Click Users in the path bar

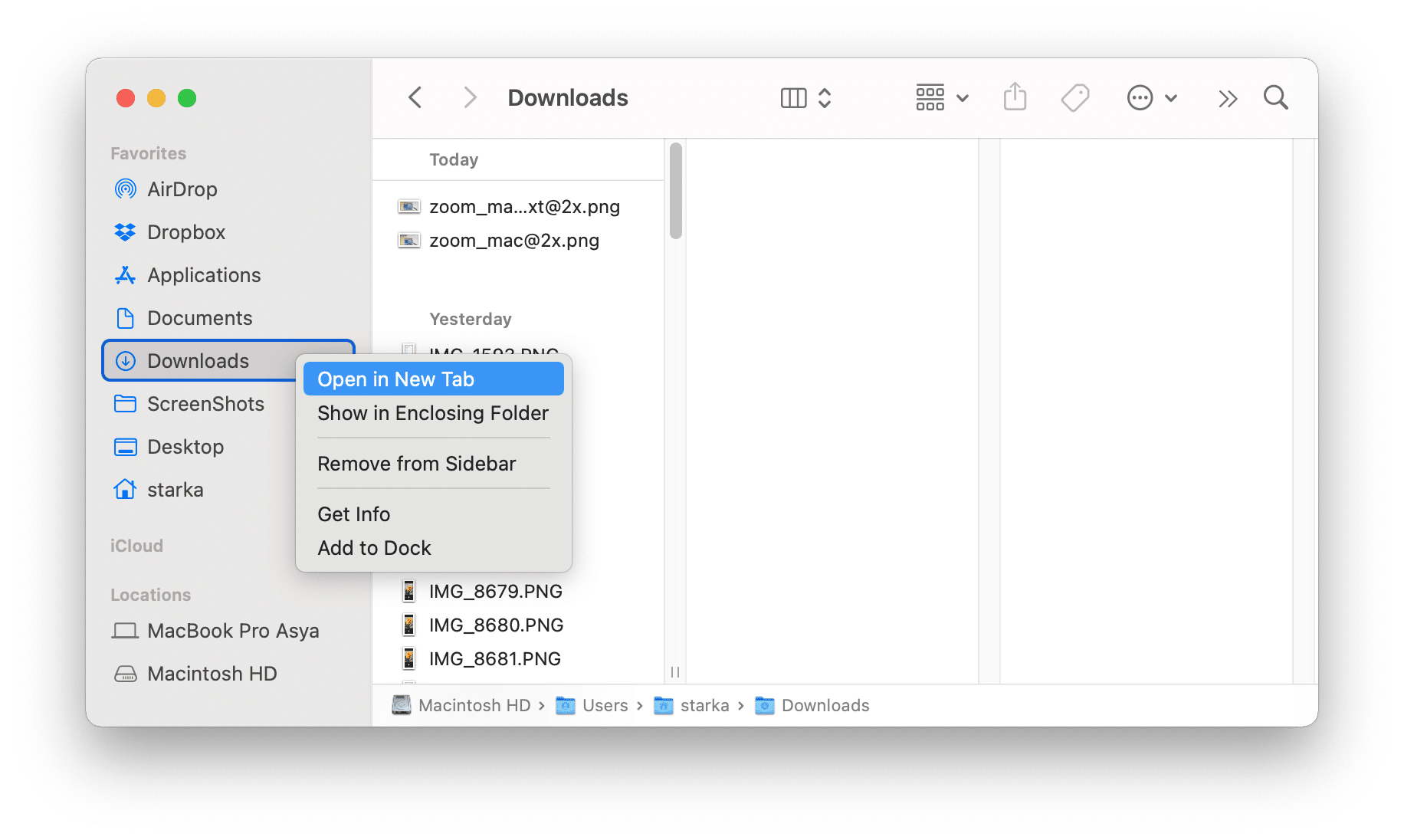[592, 705]
